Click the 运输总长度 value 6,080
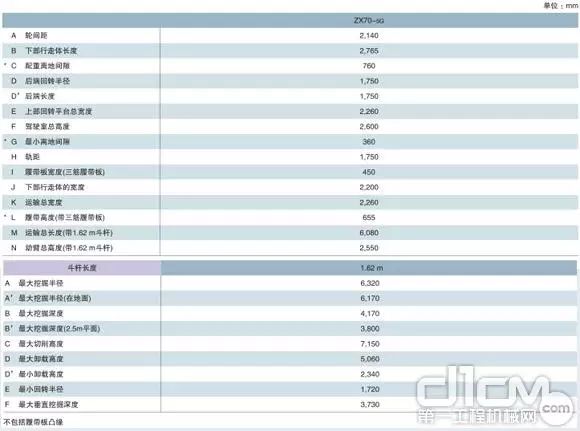Screen dimensions: 580x431 [369, 233]
